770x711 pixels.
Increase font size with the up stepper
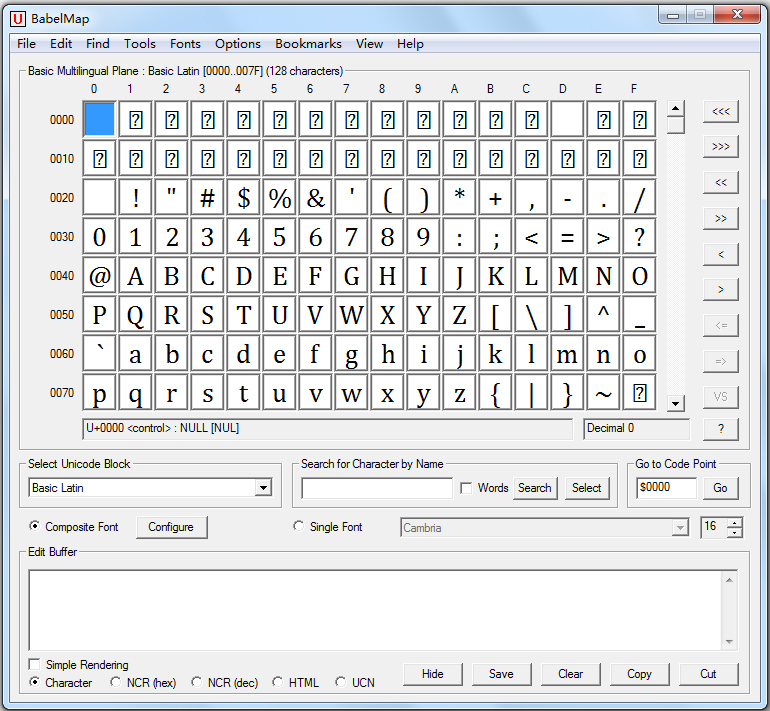[x=736, y=522]
